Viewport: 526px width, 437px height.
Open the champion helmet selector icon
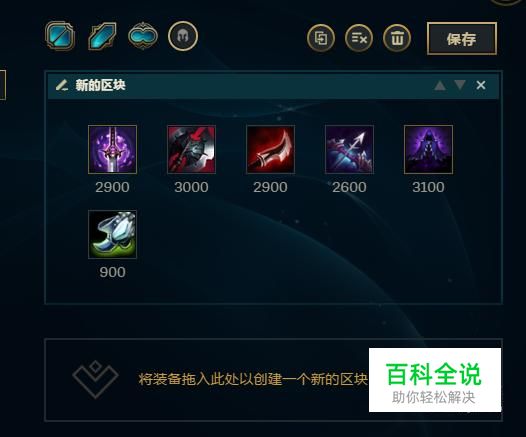(x=183, y=36)
